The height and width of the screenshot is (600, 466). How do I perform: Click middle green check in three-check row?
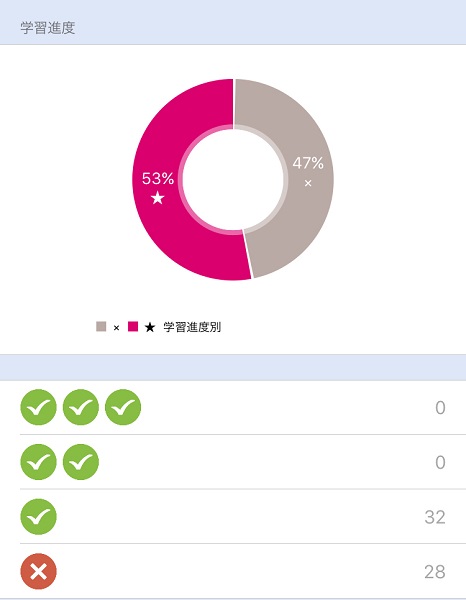pos(81,407)
